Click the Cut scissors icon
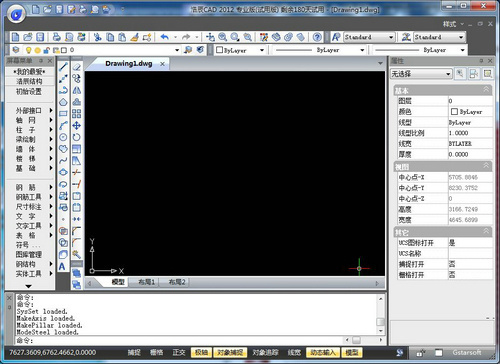The width and height of the screenshot is (500, 364). click(97, 37)
